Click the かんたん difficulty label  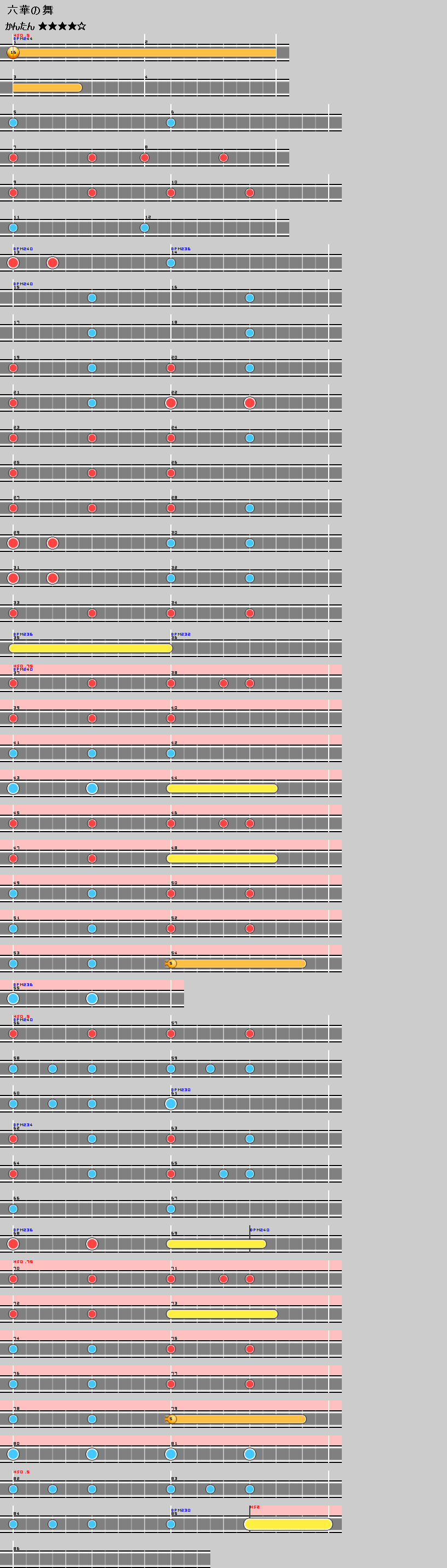point(20,26)
